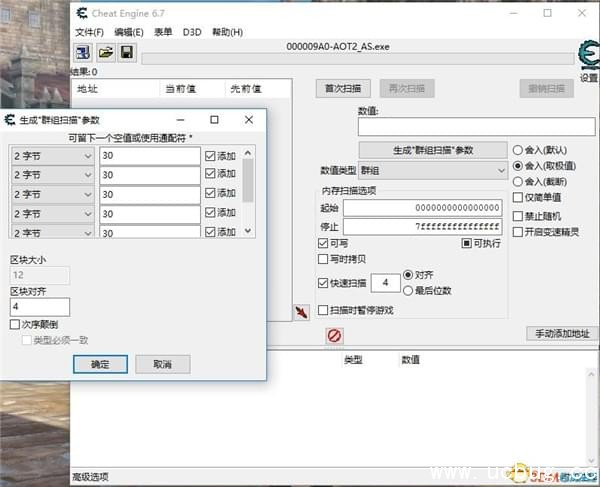
Task: Open the first 2 字节 type dropdown
Action: pos(52,156)
